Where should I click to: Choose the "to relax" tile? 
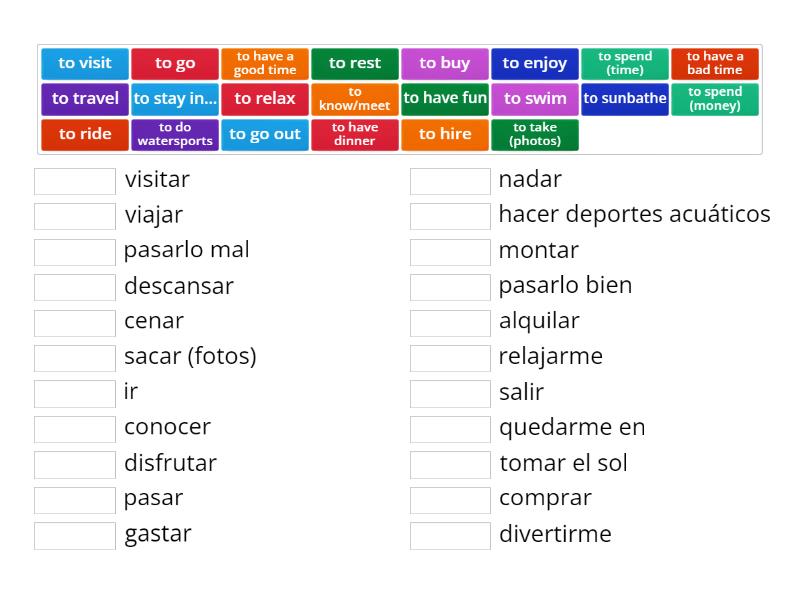click(264, 99)
